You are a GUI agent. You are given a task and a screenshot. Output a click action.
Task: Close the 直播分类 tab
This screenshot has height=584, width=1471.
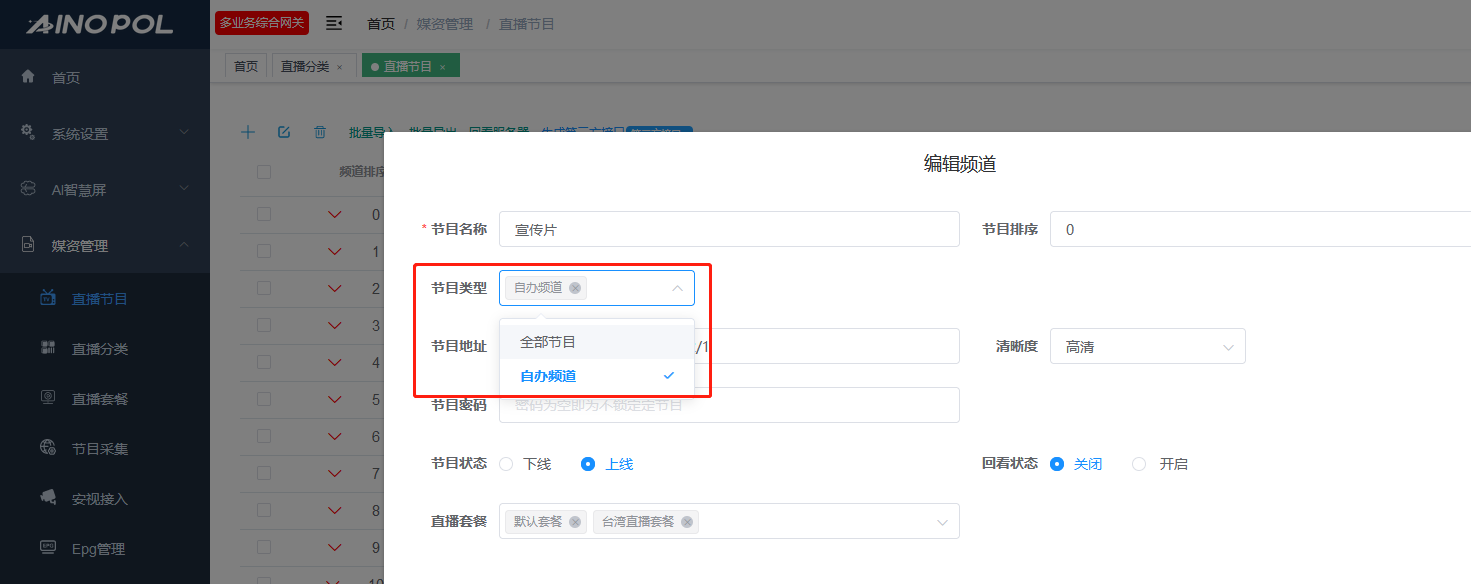click(340, 67)
